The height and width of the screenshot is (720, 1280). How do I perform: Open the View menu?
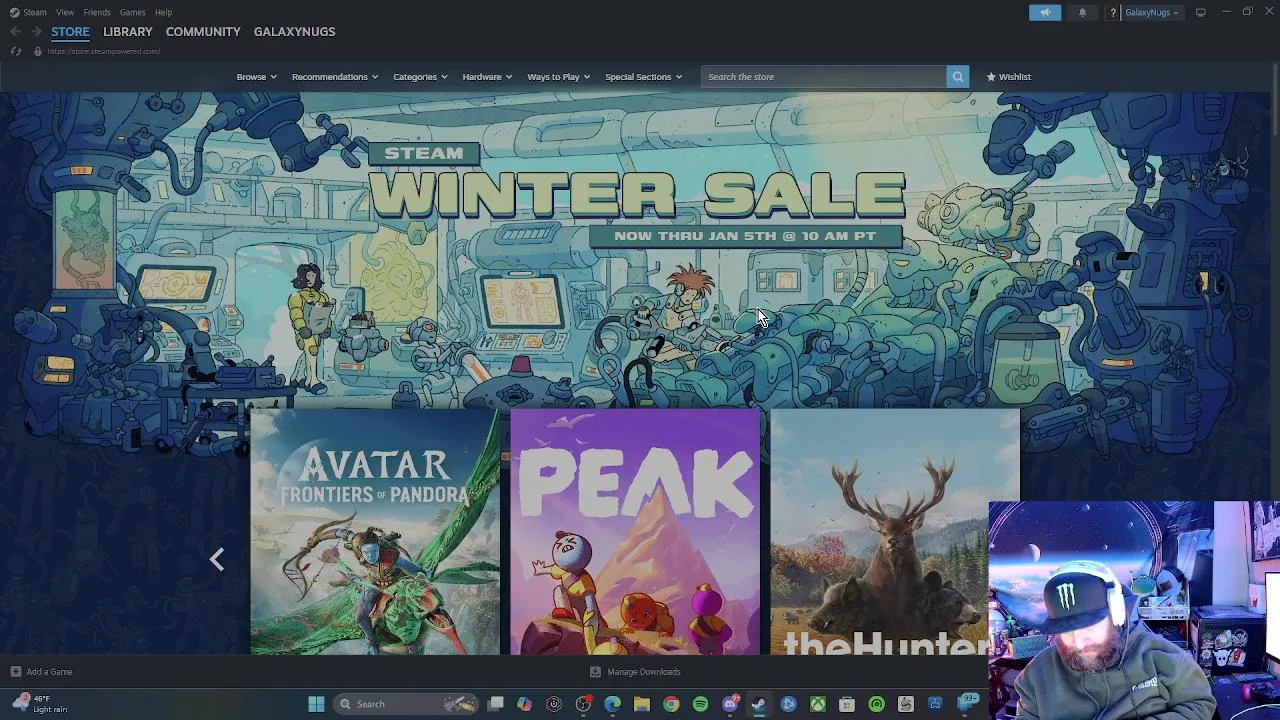(65, 12)
